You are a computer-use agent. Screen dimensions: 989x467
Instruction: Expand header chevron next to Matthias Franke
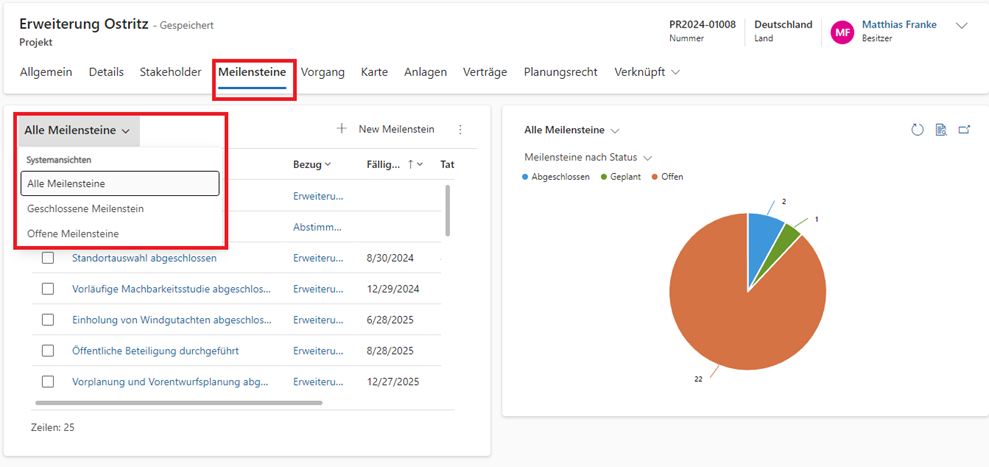[x=962, y=26]
